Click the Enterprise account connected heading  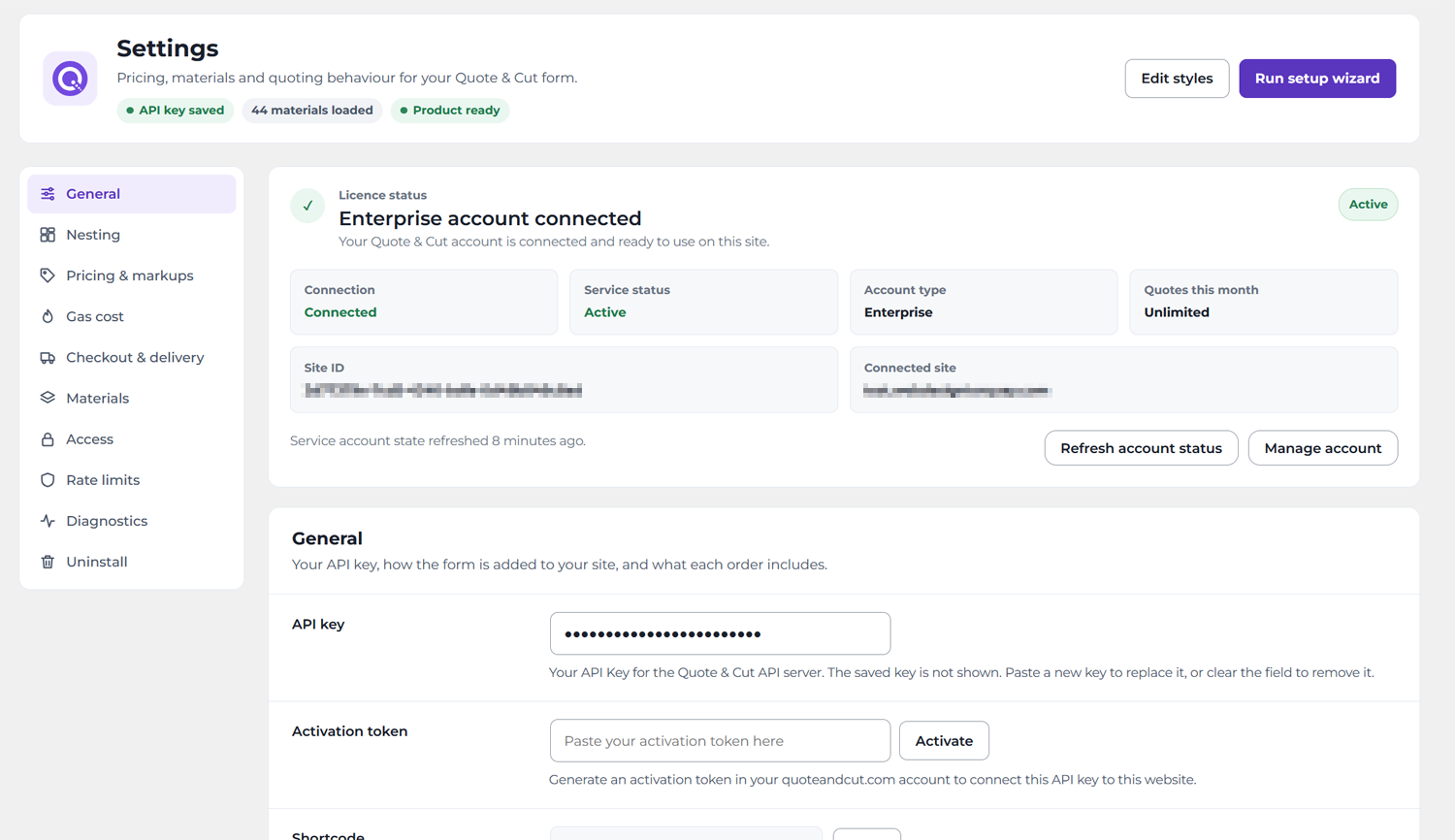490,218
